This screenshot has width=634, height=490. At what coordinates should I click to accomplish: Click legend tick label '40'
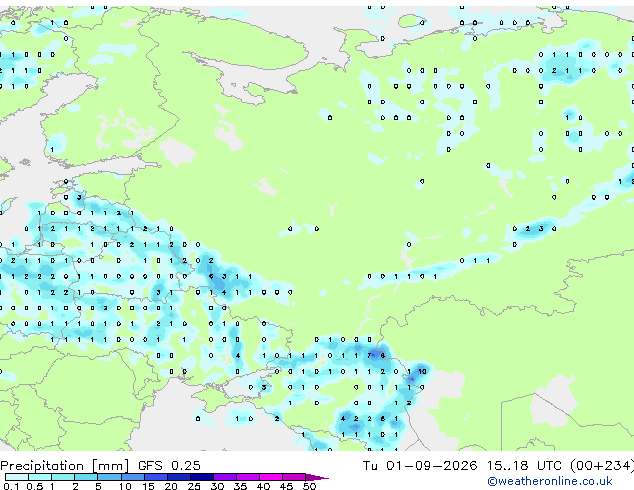[x=263, y=486]
